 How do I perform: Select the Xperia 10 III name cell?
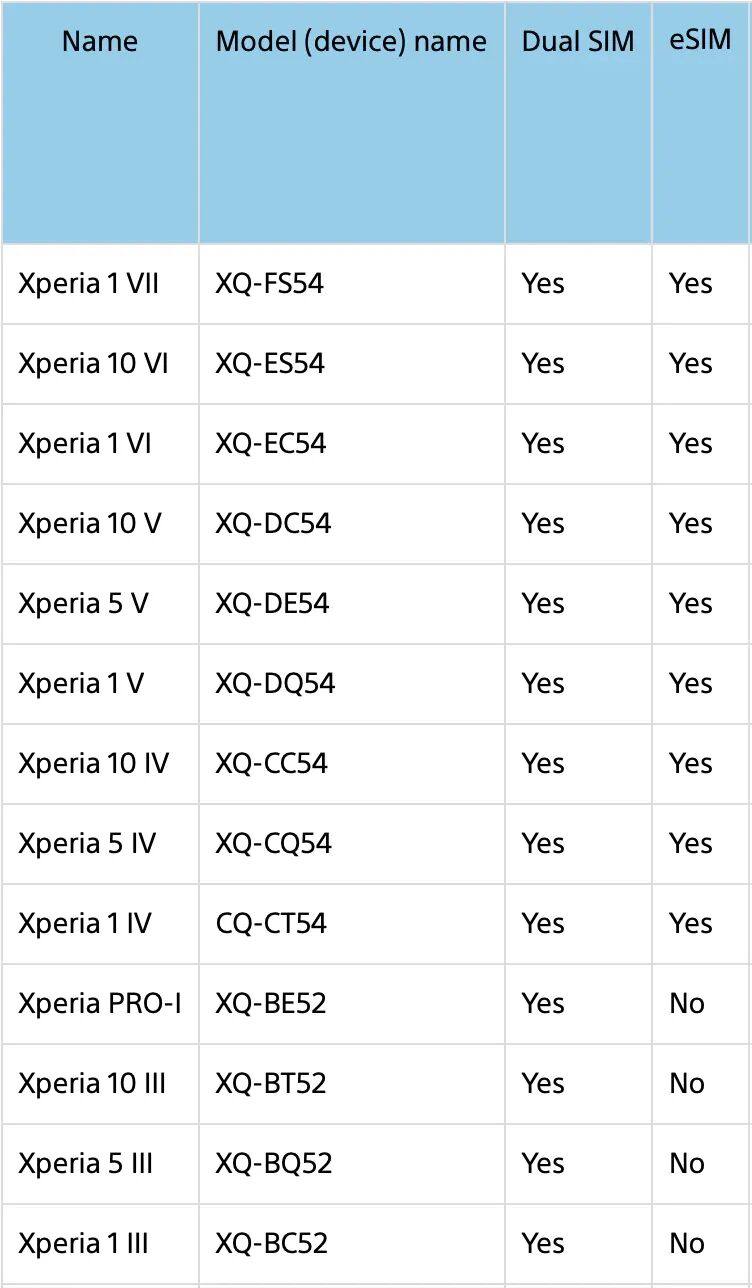coord(92,1084)
